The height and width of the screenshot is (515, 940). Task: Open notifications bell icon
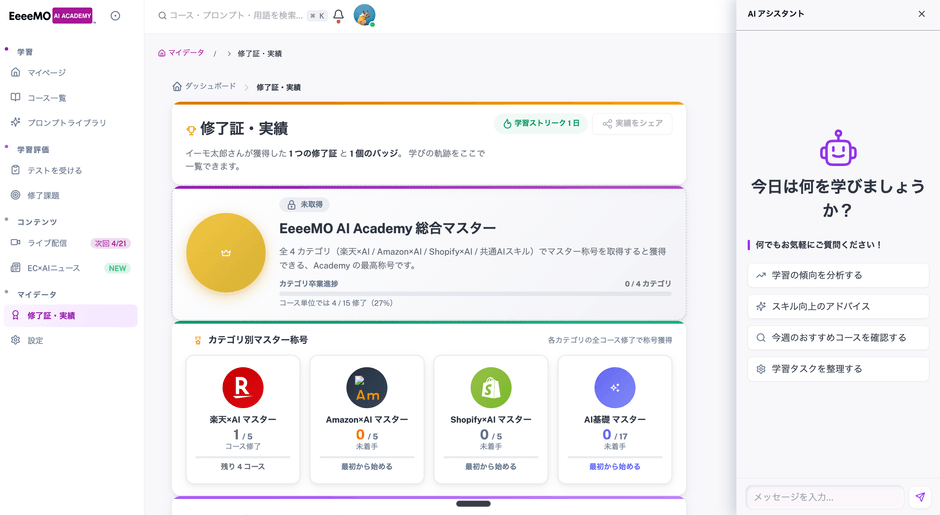pos(338,15)
